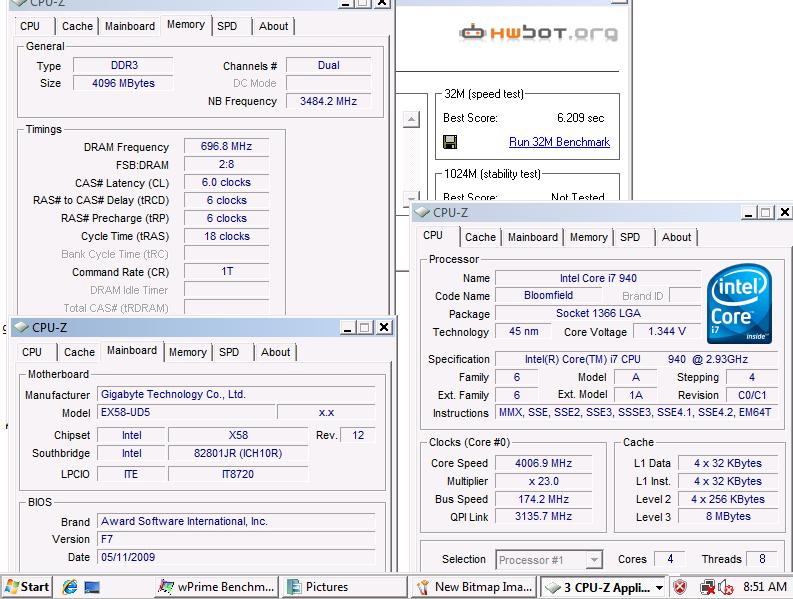The width and height of the screenshot is (793, 599).
Task: Open New Bitmap Image taskbar item
Action: (x=474, y=587)
